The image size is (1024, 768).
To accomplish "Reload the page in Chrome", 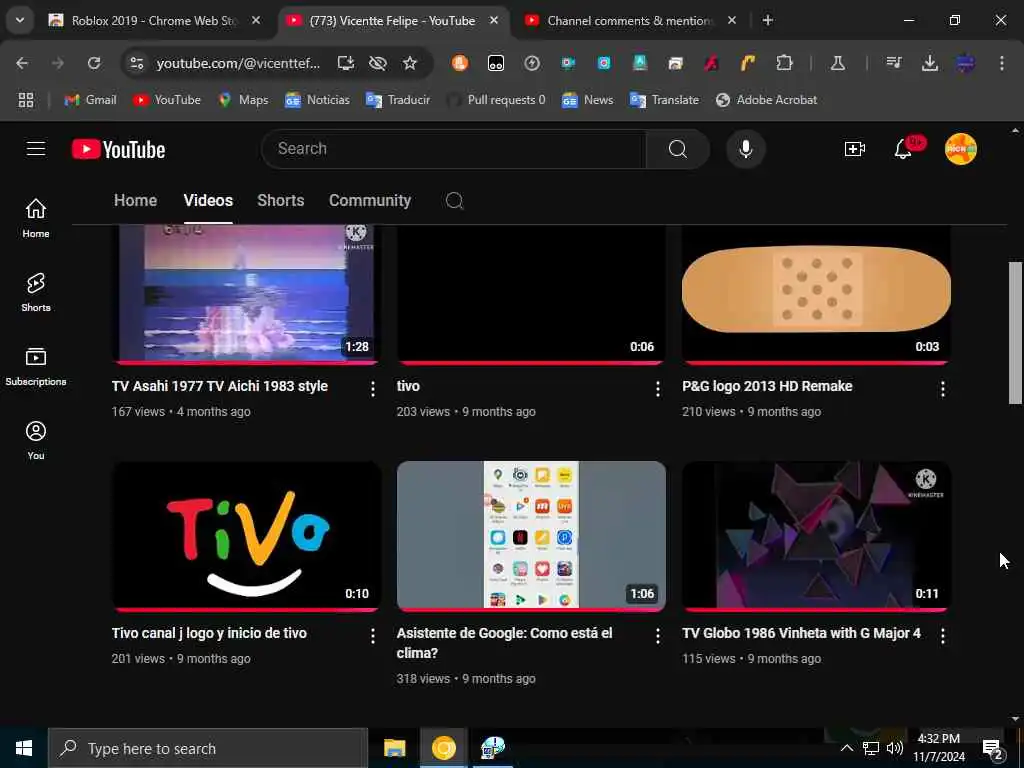I will [94, 63].
